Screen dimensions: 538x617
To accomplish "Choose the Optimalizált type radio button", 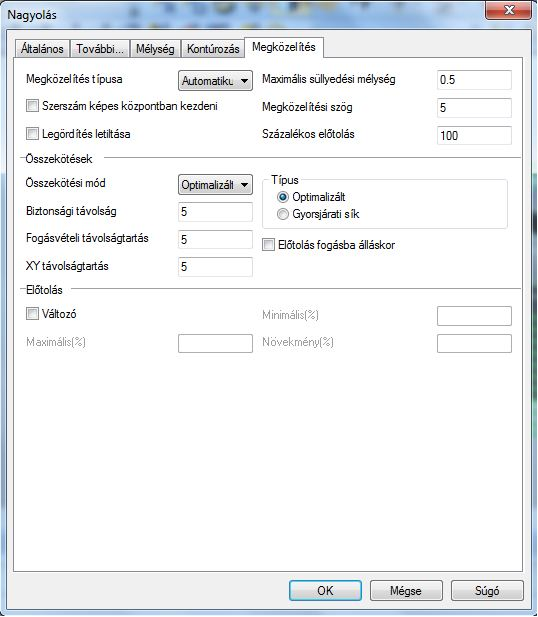I will pyautogui.click(x=283, y=197).
